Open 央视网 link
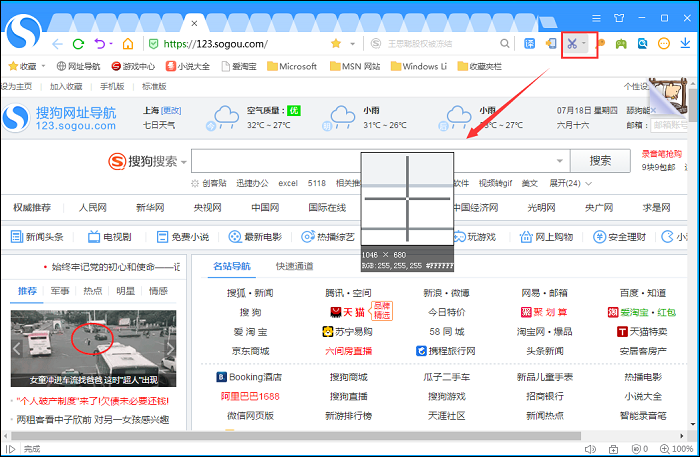The height and width of the screenshot is (457, 700). (208, 208)
